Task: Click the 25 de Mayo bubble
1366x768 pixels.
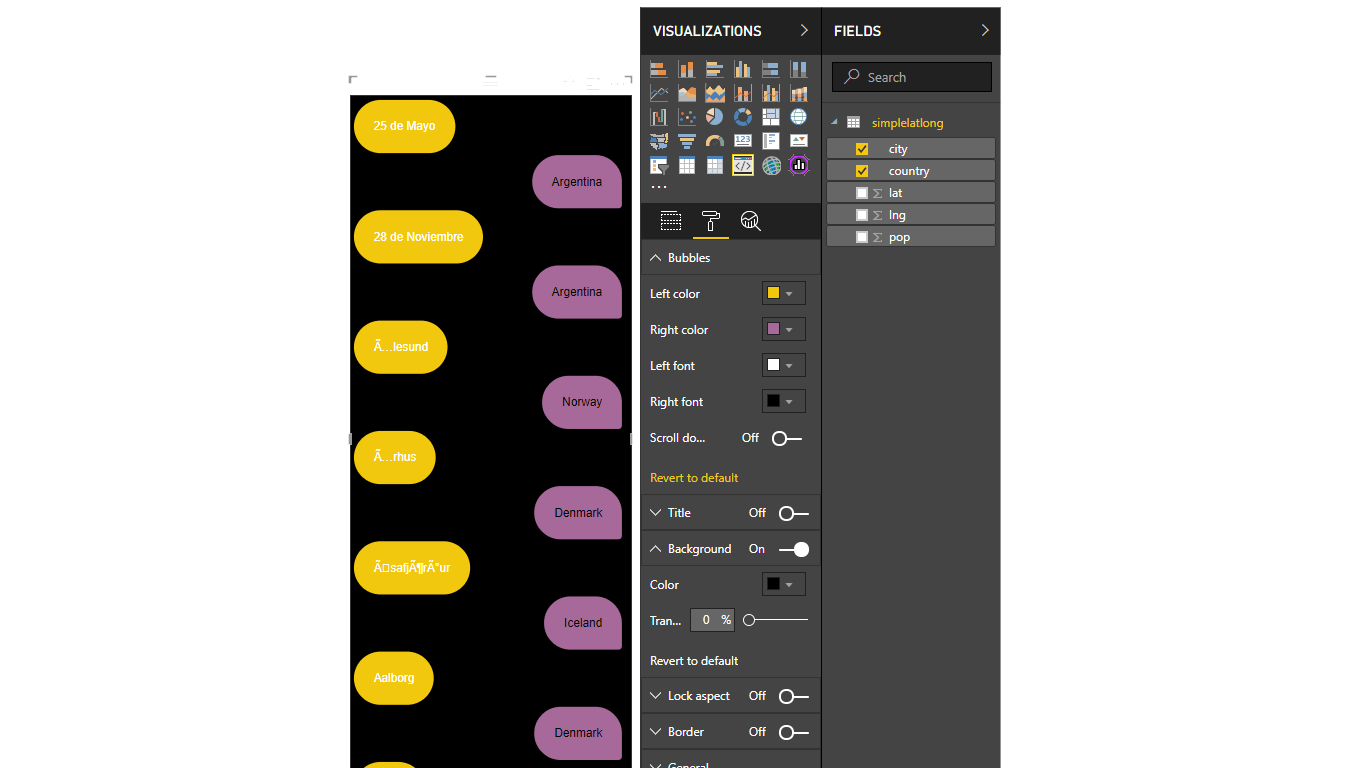Action: coord(405,127)
